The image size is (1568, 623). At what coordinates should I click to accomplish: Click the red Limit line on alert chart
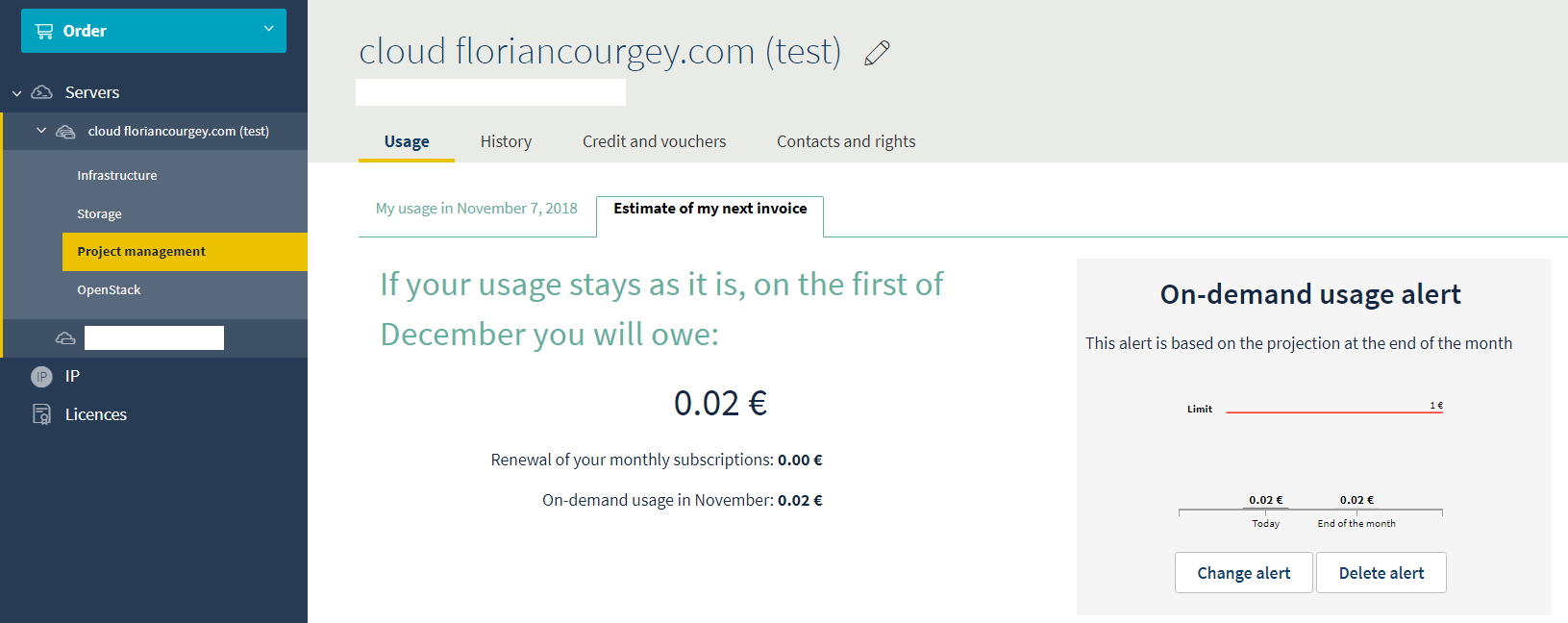(1327, 412)
